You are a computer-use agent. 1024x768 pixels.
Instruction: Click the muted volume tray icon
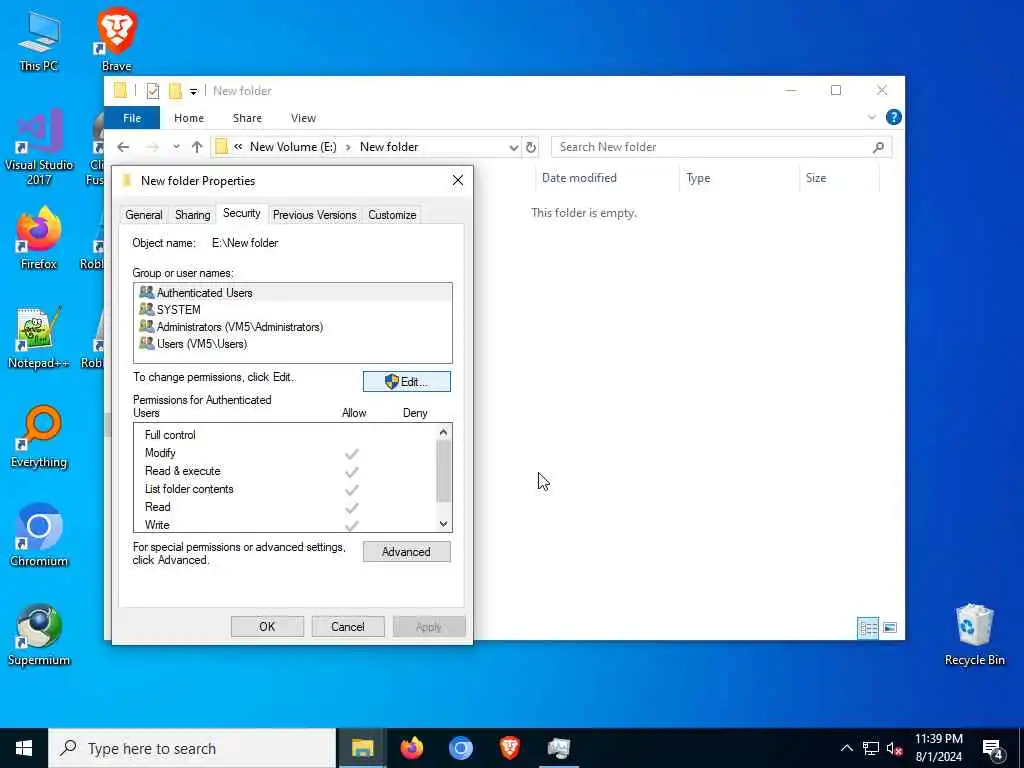[x=895, y=748]
